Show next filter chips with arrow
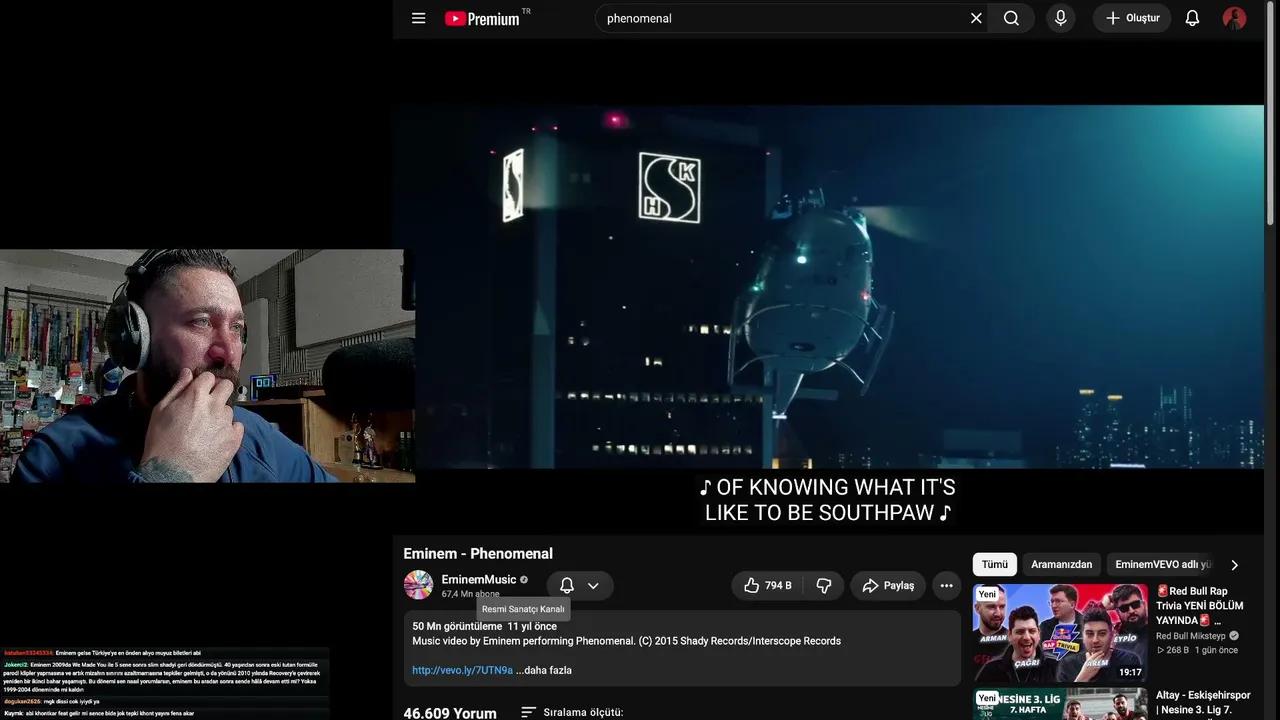The width and height of the screenshot is (1280, 720). pos(1234,564)
